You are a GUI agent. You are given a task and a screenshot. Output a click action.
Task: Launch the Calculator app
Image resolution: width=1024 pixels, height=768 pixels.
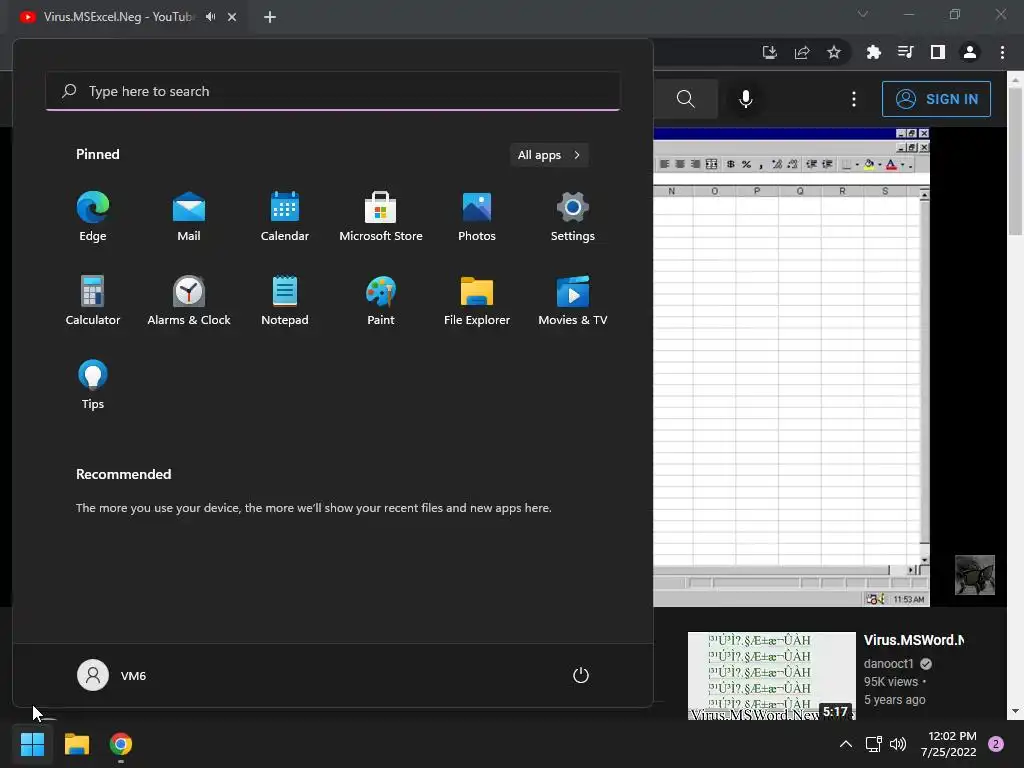point(93,301)
